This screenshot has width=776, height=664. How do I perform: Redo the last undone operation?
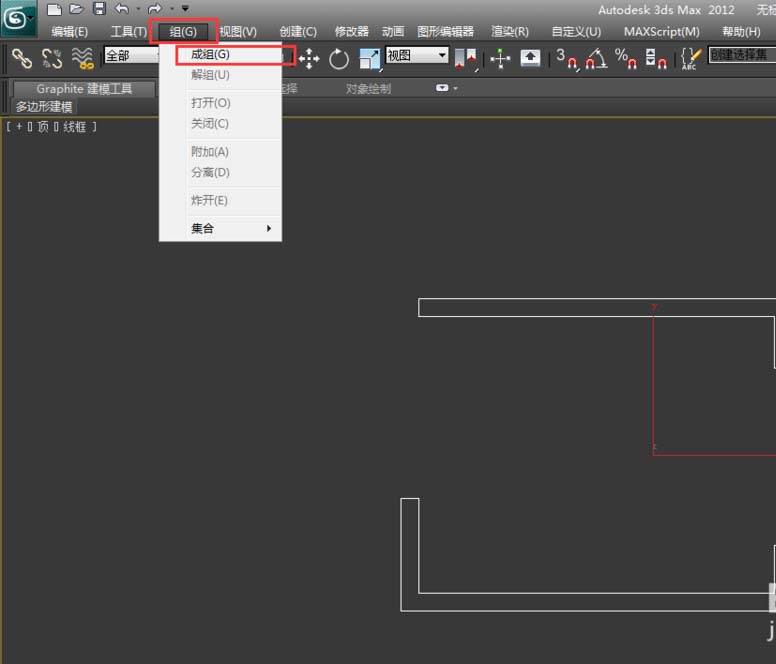point(155,8)
